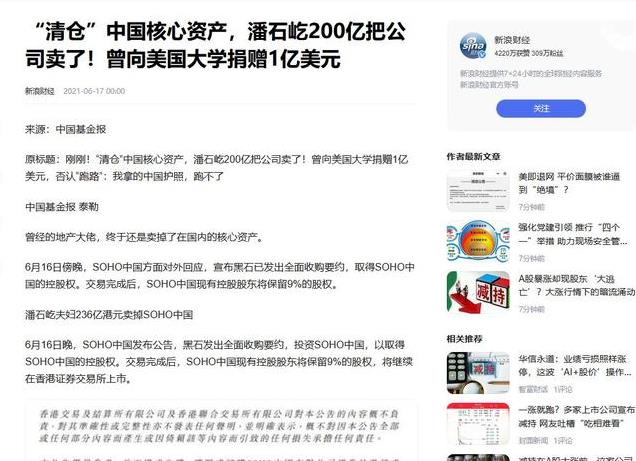The height and width of the screenshot is (461, 636).
Task: Click thumbnail next to 华信永道 article
Action: (x=478, y=373)
